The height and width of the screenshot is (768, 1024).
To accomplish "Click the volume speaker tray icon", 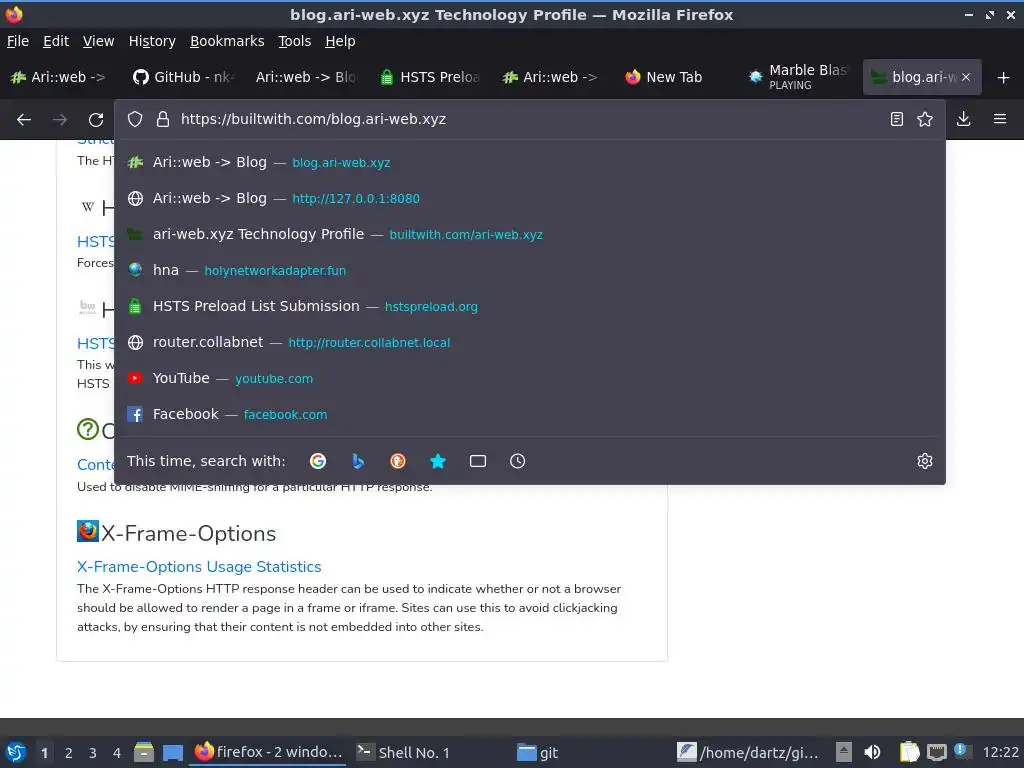I will point(872,752).
